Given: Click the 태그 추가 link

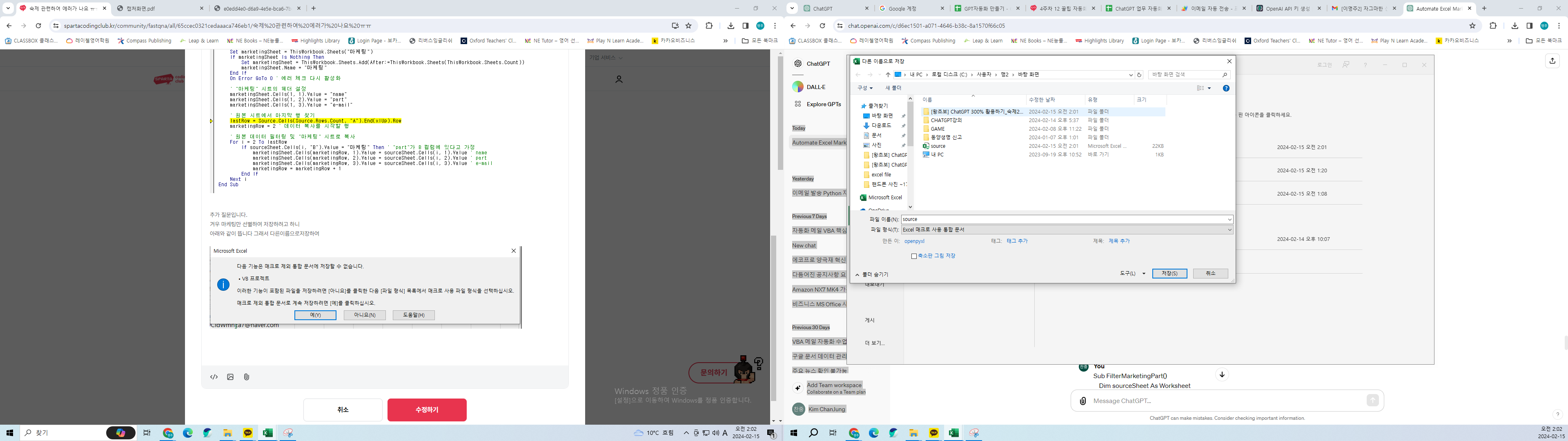Looking at the screenshot, I should pyautogui.click(x=1017, y=241).
